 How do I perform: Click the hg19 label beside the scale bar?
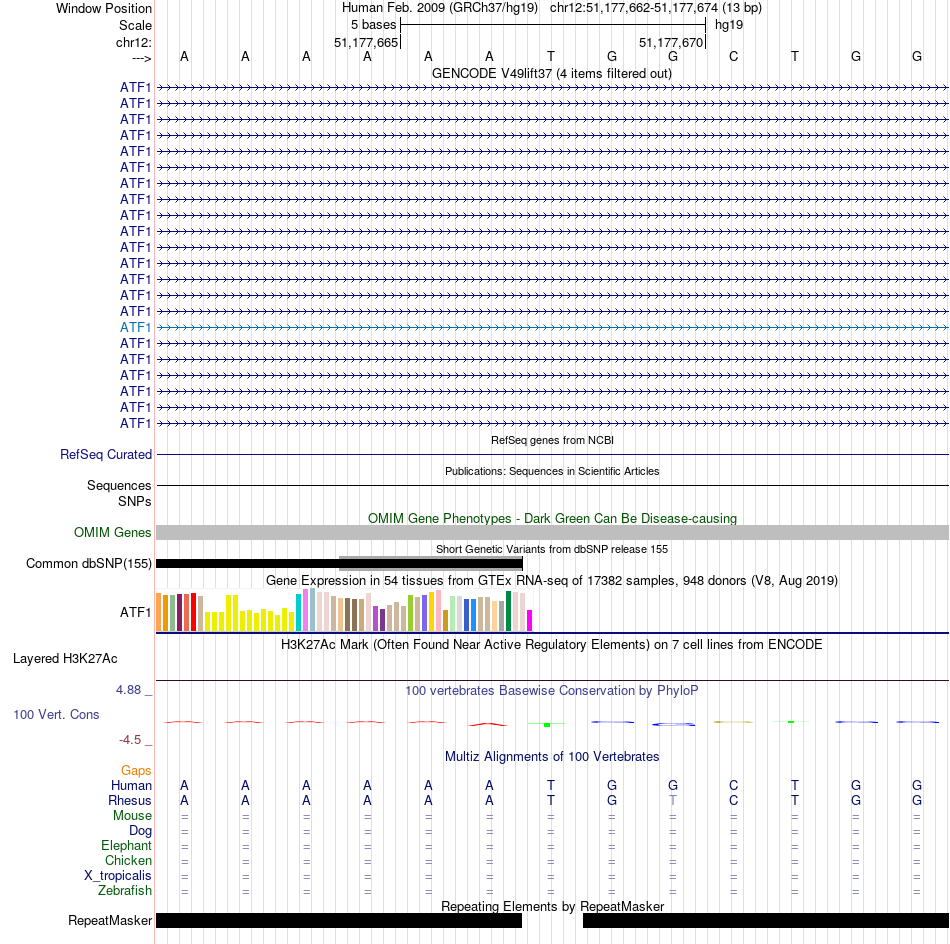tap(729, 25)
